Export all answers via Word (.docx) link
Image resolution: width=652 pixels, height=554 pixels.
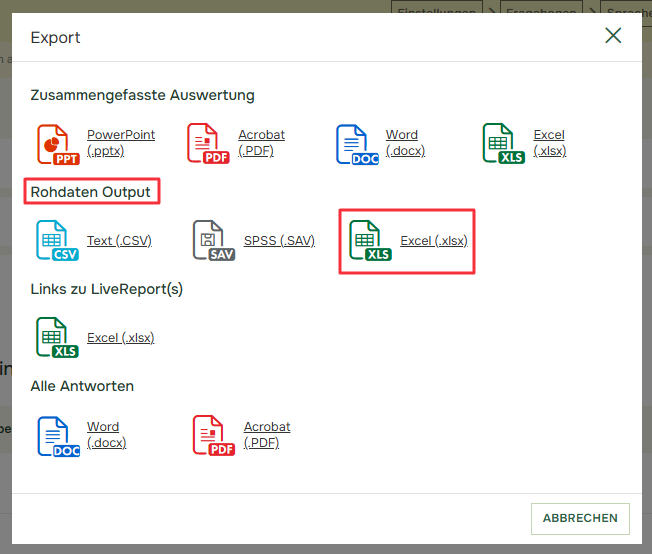[106, 435]
